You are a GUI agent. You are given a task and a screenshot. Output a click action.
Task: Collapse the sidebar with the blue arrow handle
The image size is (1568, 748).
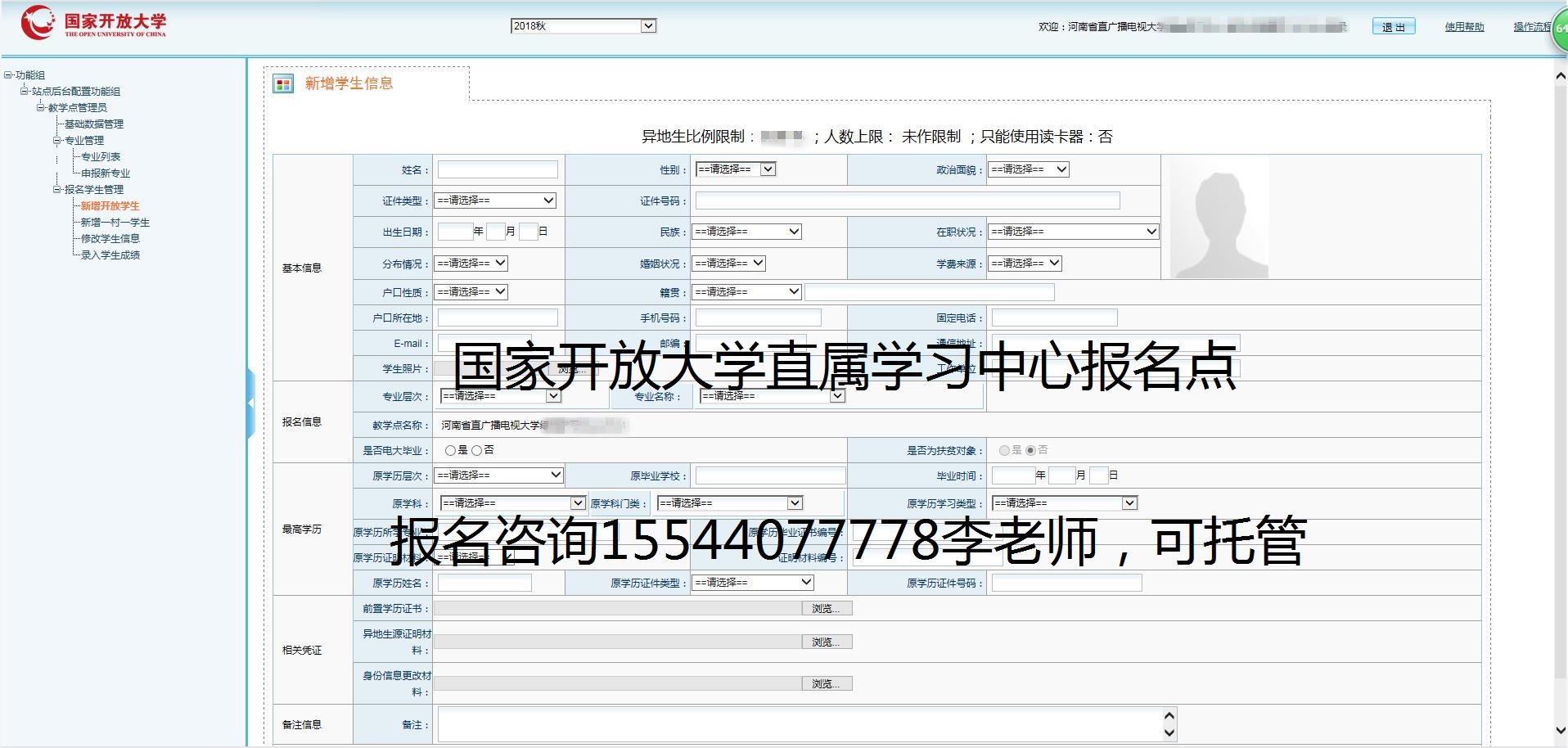point(250,403)
